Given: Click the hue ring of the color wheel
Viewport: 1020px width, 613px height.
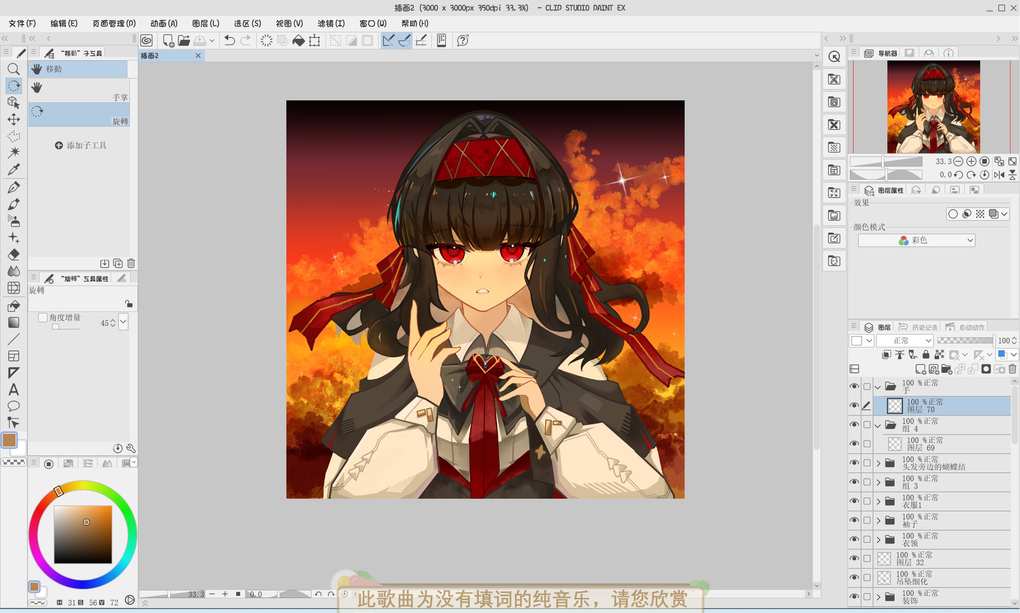Looking at the screenshot, I should (x=83, y=484).
